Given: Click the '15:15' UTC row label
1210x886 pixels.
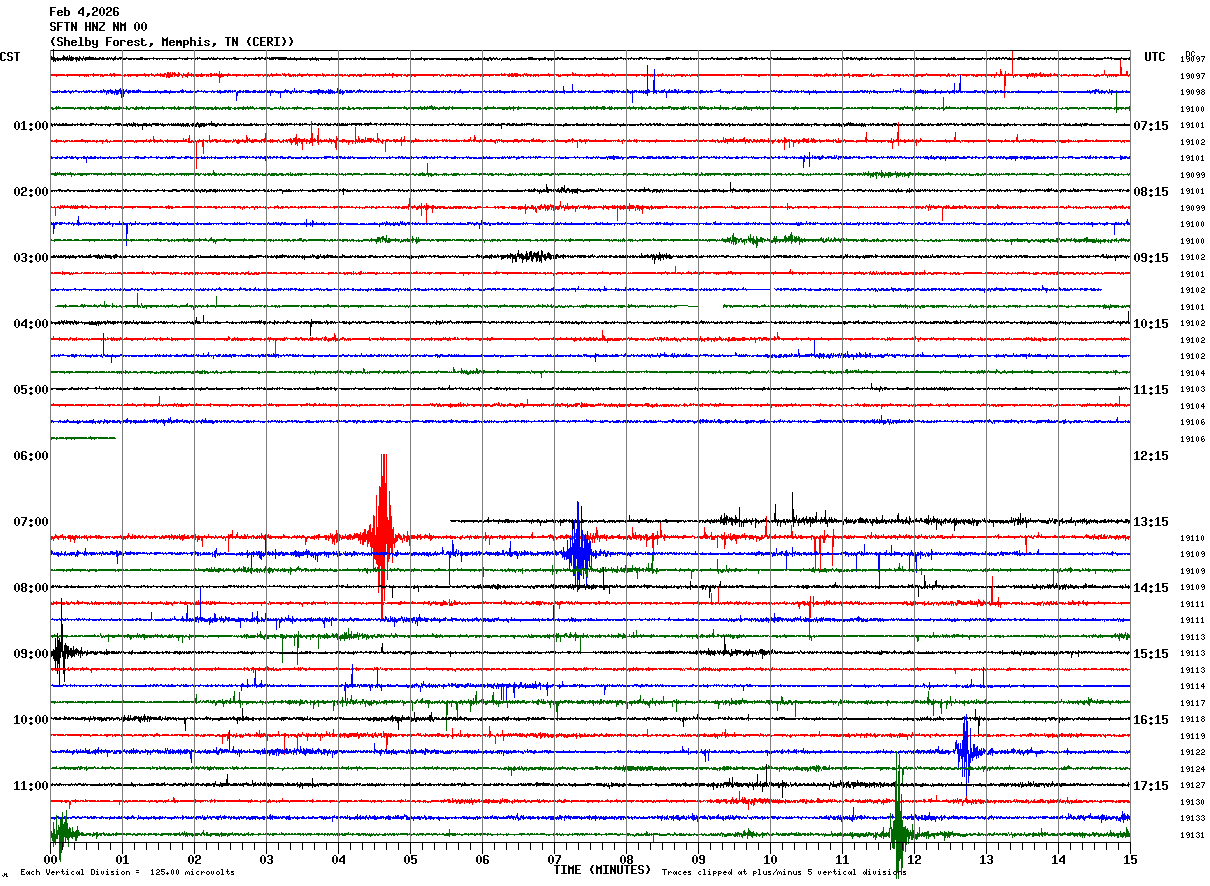Looking at the screenshot, I should click(x=1150, y=654).
